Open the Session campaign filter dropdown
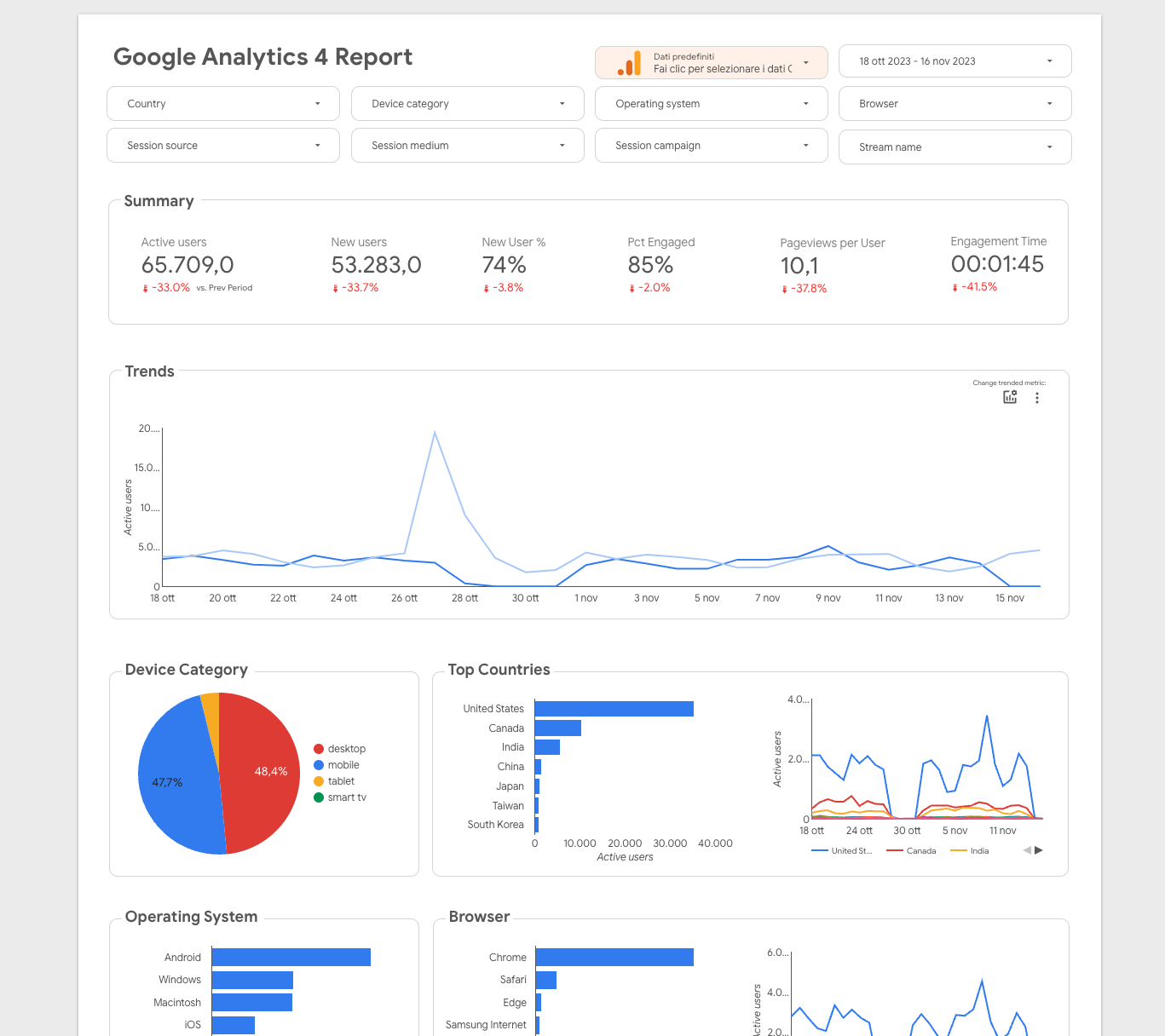The width and height of the screenshot is (1165, 1036). pos(711,146)
